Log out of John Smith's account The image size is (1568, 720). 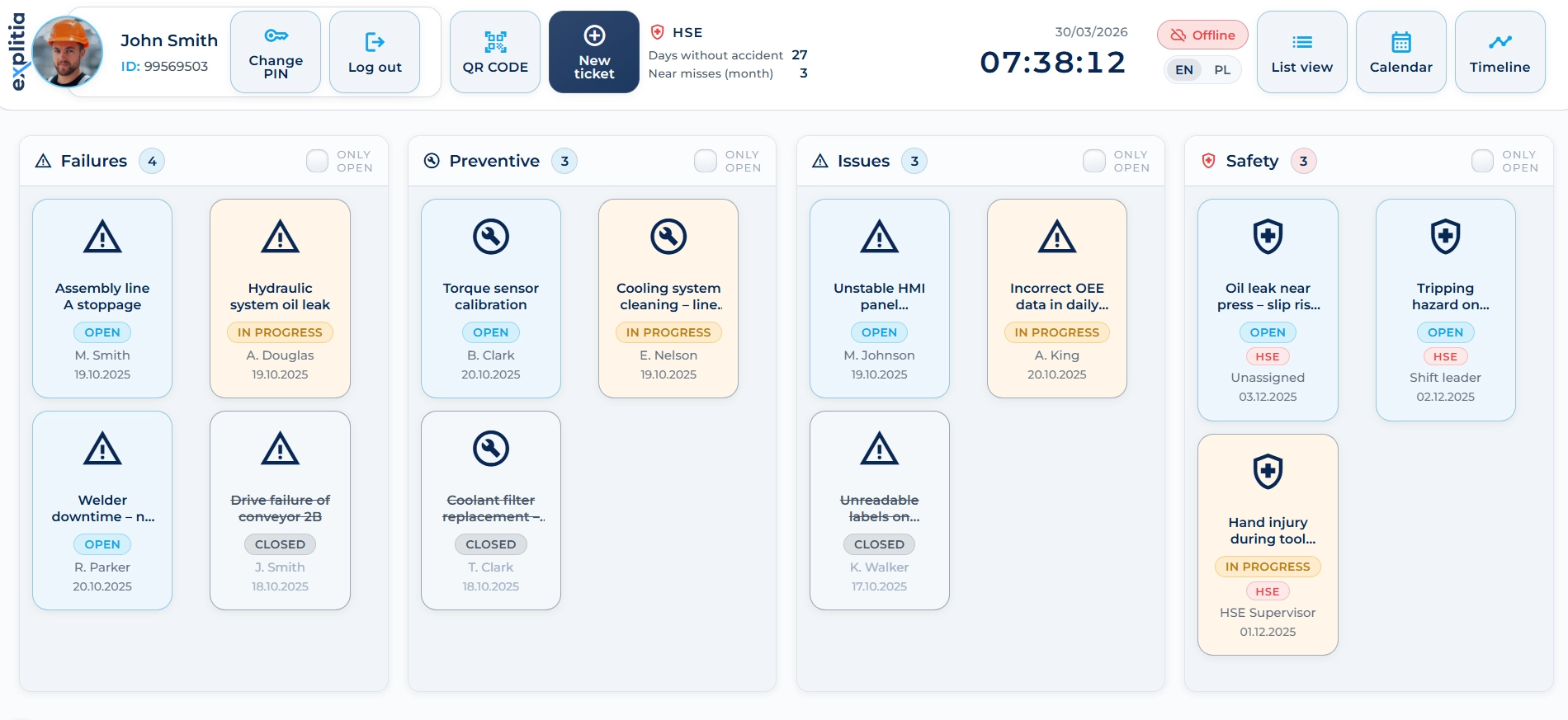pyautogui.click(x=375, y=52)
